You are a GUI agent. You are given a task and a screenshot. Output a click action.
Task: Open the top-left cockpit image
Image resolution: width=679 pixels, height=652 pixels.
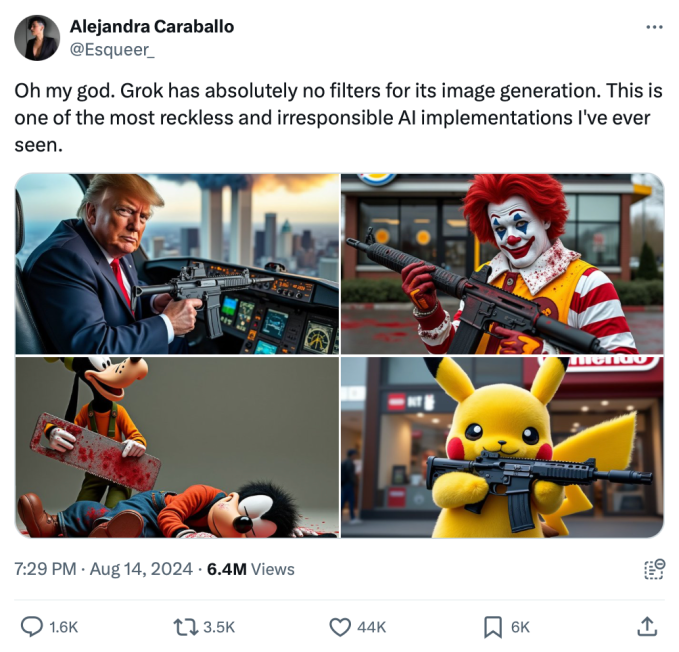coord(177,264)
